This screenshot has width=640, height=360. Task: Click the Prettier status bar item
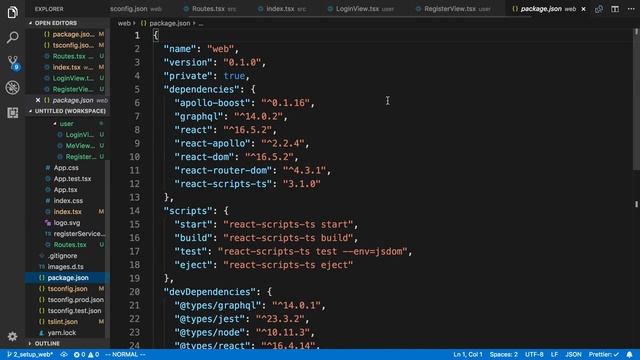(x=603, y=355)
